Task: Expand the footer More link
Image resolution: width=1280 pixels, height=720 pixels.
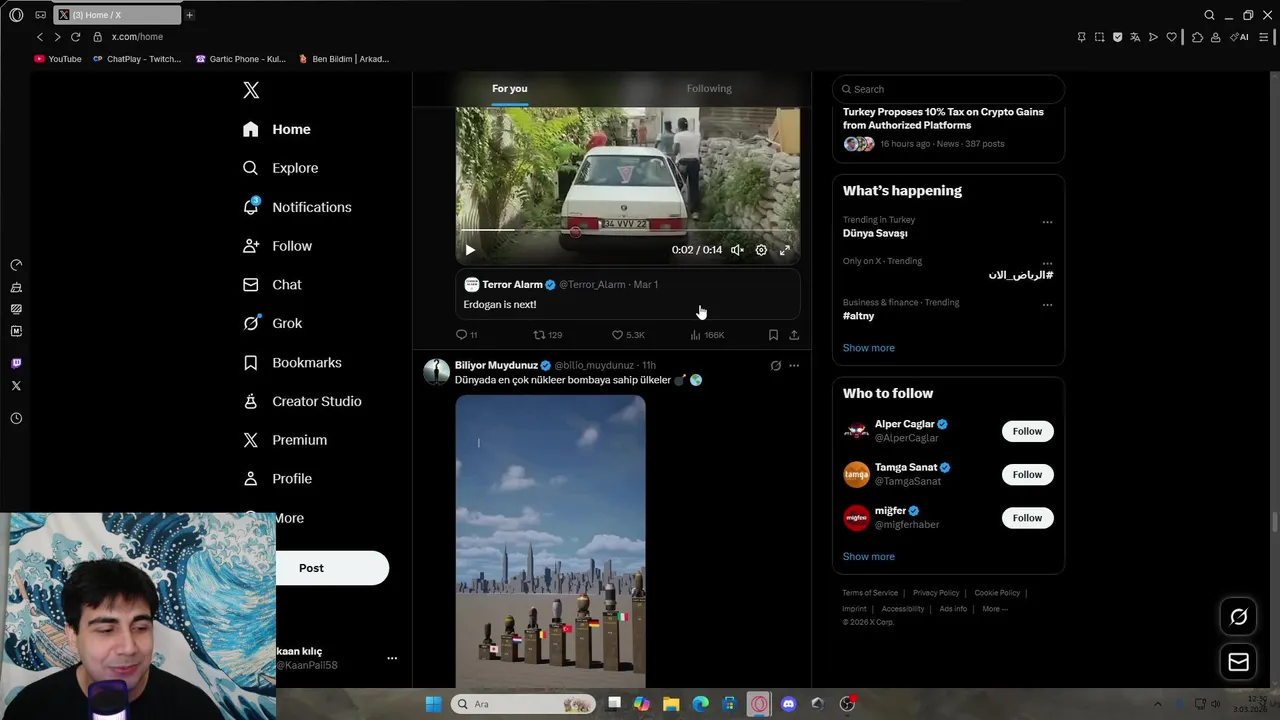Action: tap(994, 609)
